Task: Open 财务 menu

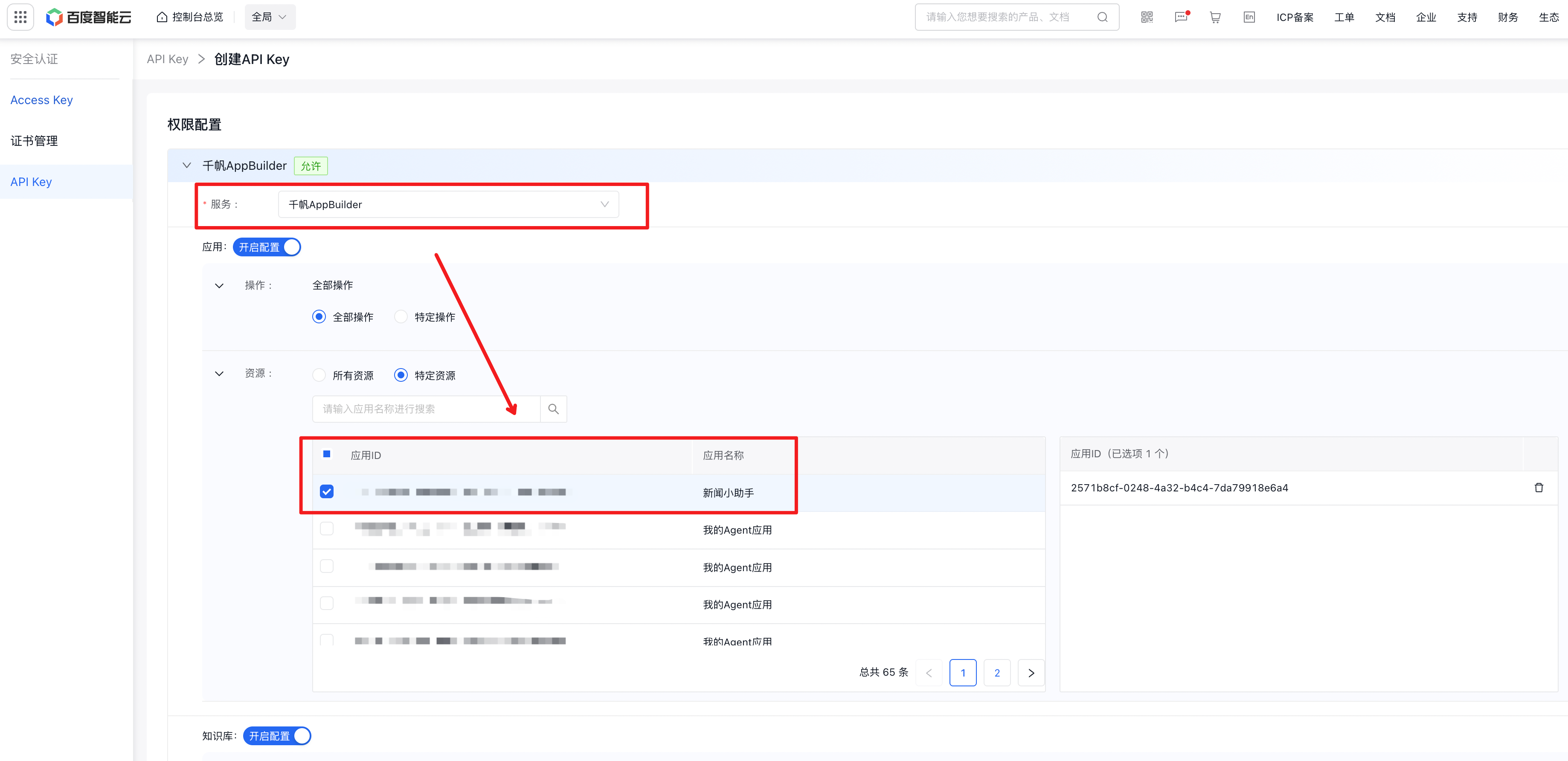Action: tap(1508, 17)
